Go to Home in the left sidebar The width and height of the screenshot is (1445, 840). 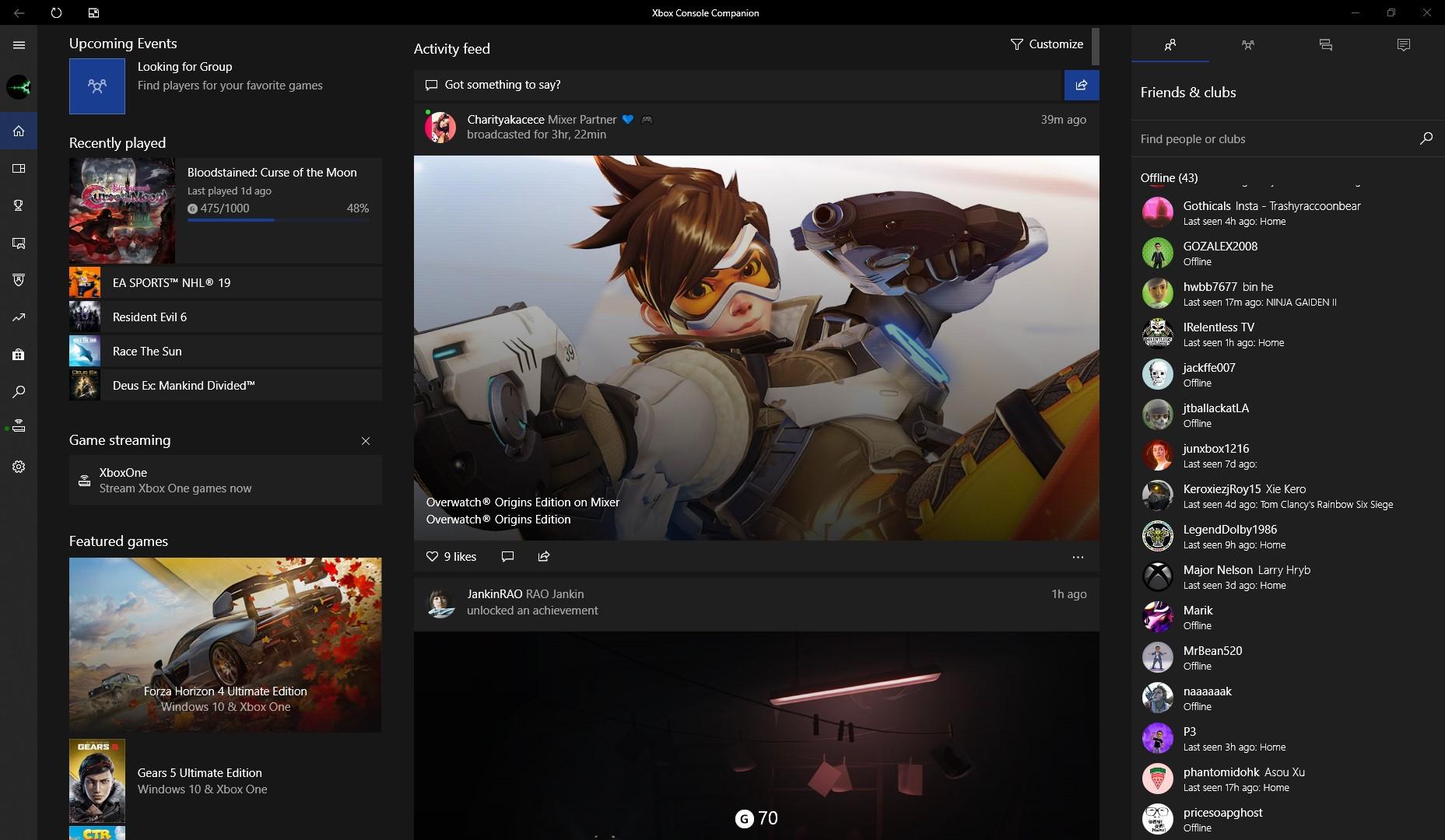click(x=19, y=131)
